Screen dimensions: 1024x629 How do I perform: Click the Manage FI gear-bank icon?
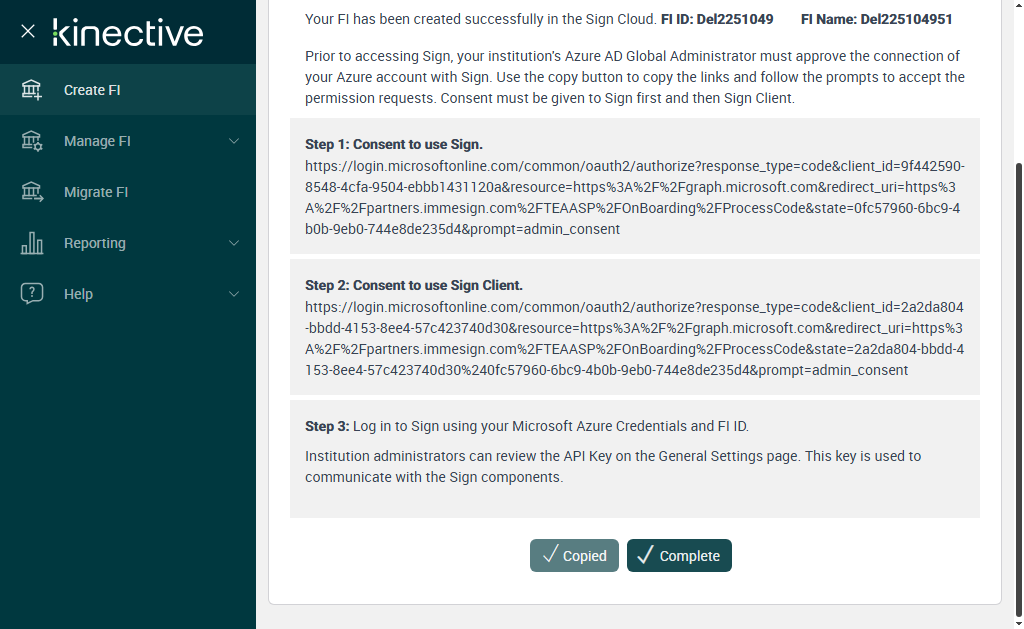coord(32,141)
